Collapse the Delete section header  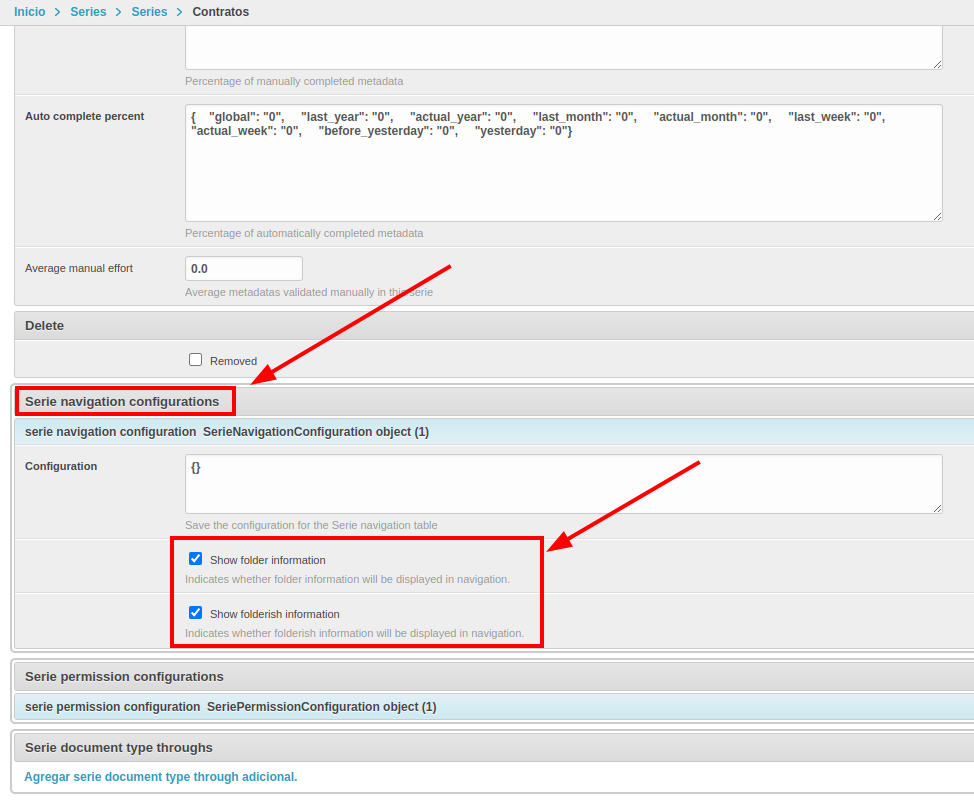45,326
